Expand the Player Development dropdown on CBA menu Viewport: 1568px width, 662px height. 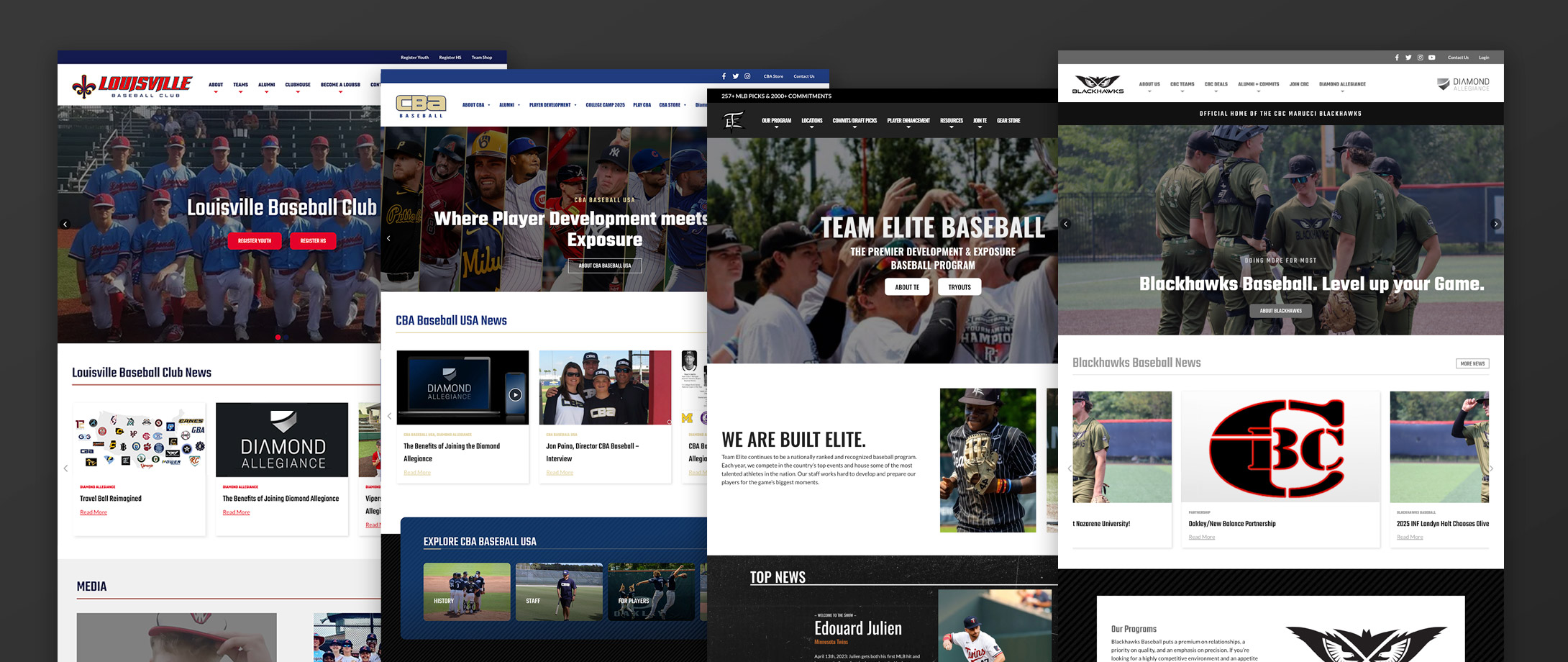click(552, 105)
